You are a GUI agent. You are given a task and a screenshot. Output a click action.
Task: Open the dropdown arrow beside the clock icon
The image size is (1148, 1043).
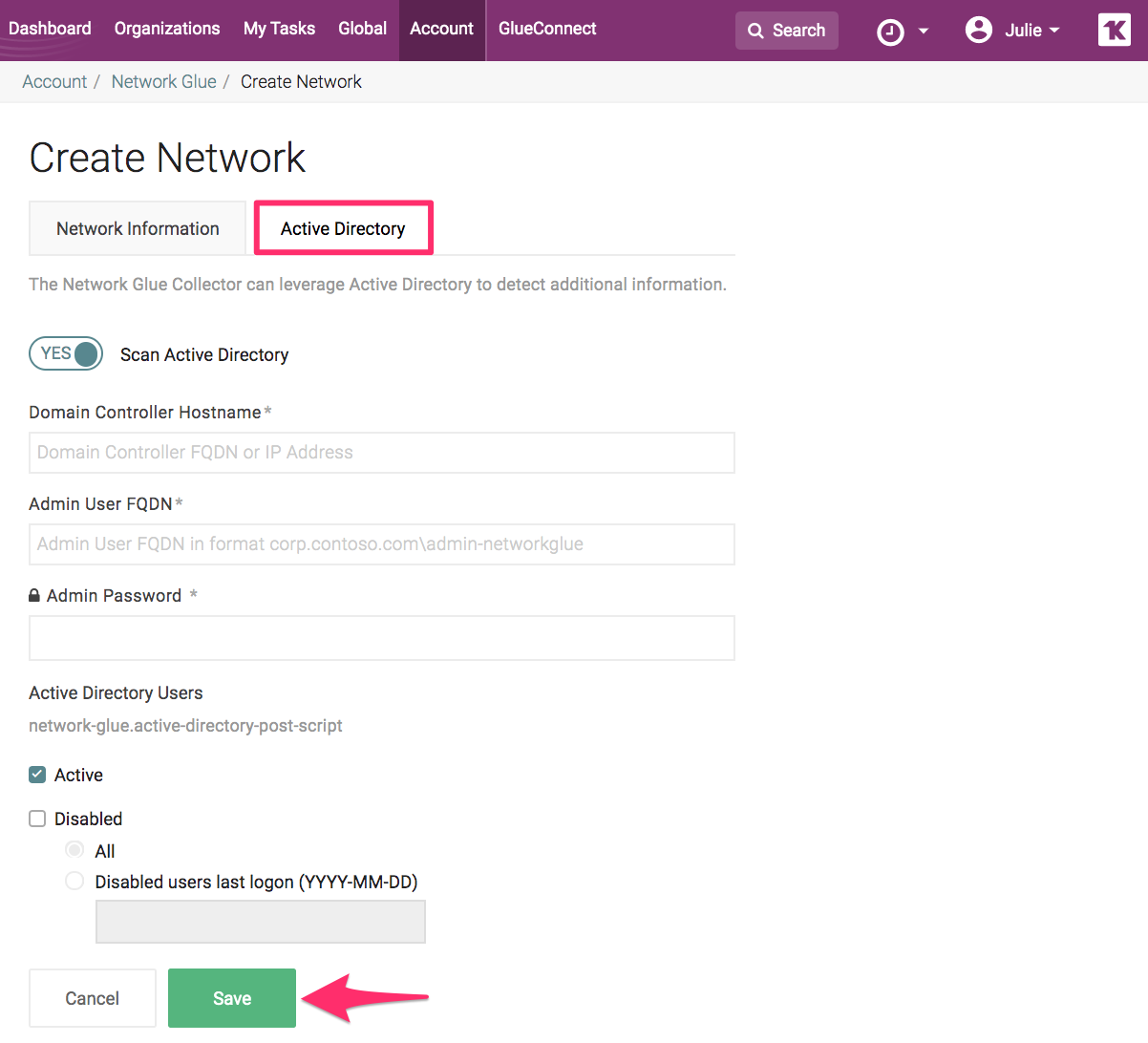[924, 32]
